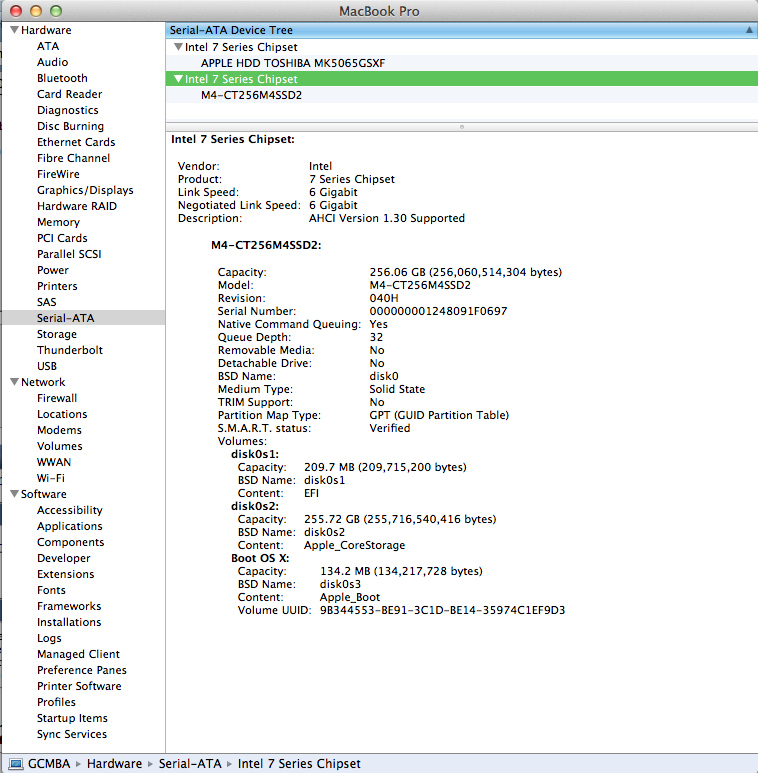The height and width of the screenshot is (773, 758).
Task: Open Modems network entry
Action: pos(59,430)
